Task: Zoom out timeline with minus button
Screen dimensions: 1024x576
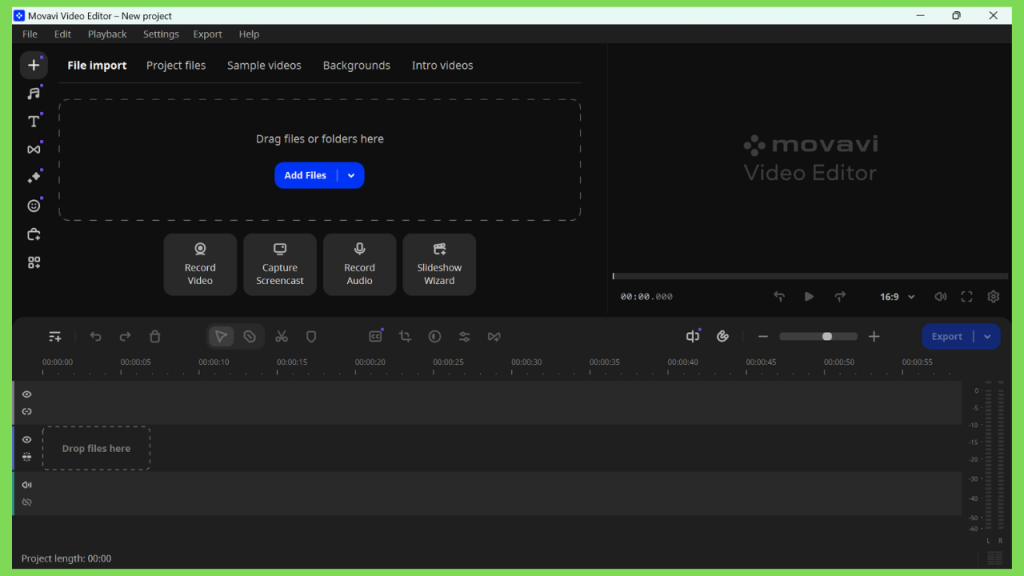Action: pyautogui.click(x=762, y=337)
